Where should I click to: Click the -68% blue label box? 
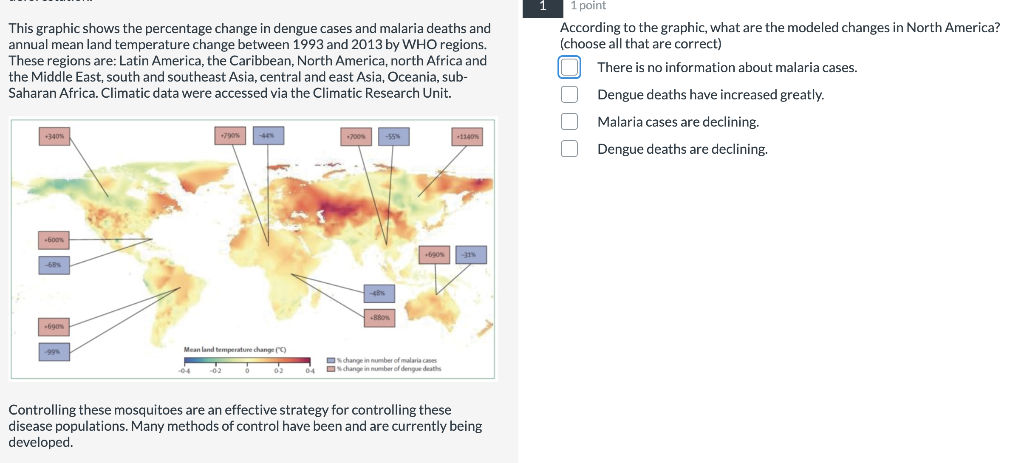(x=54, y=265)
